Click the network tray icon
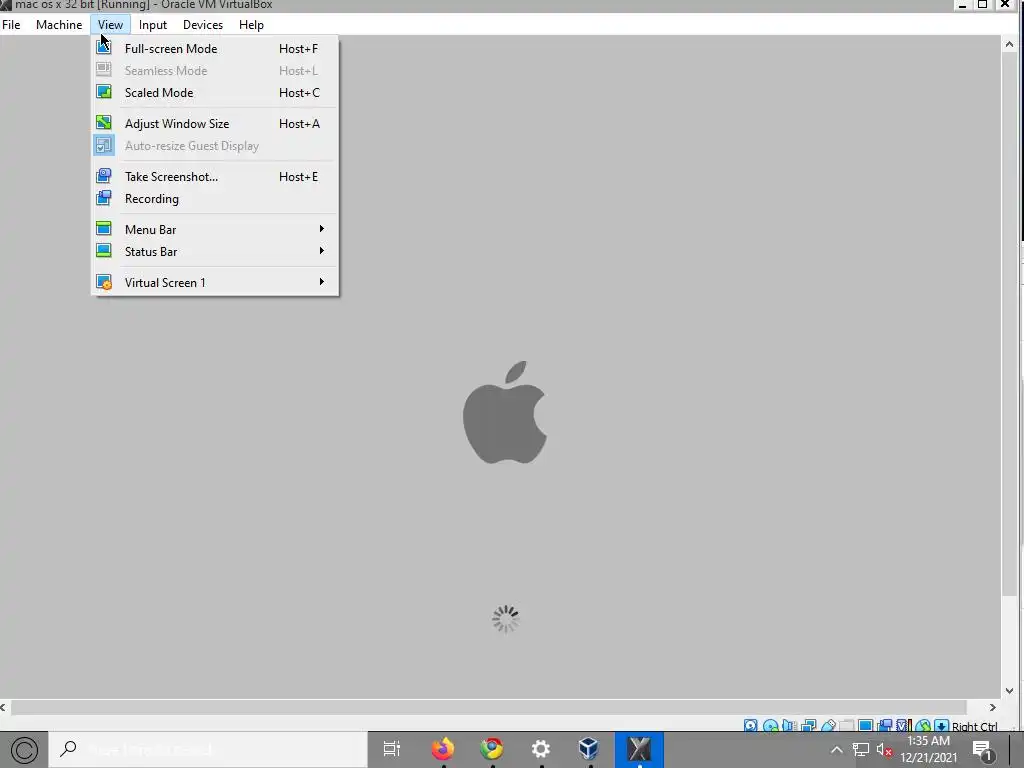Viewport: 1024px width, 768px height. click(861, 750)
